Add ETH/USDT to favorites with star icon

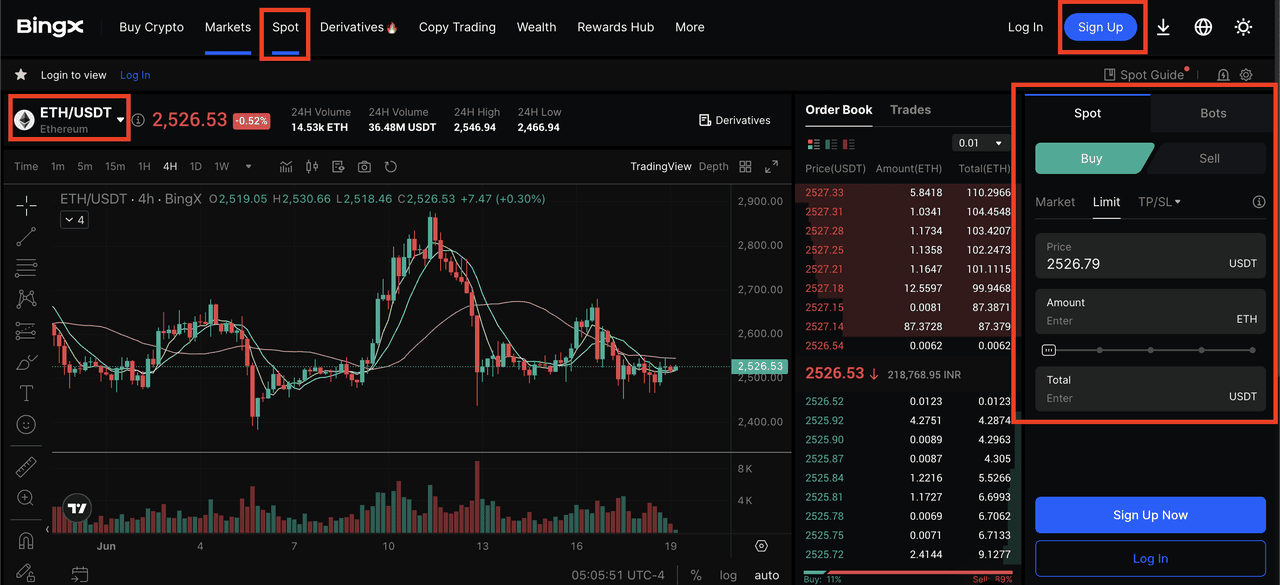pyautogui.click(x=20, y=75)
